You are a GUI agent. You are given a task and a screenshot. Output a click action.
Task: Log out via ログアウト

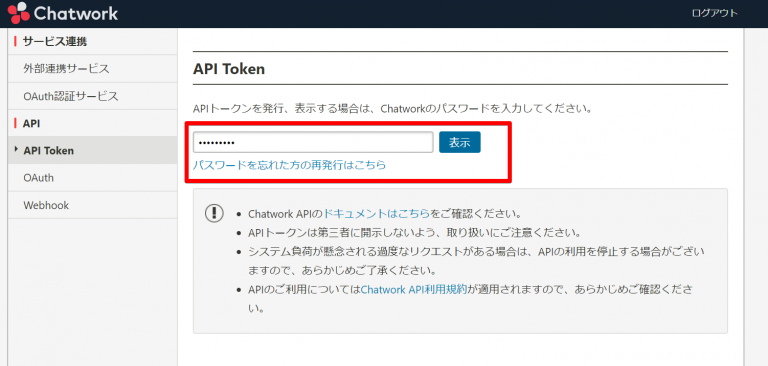(x=715, y=14)
